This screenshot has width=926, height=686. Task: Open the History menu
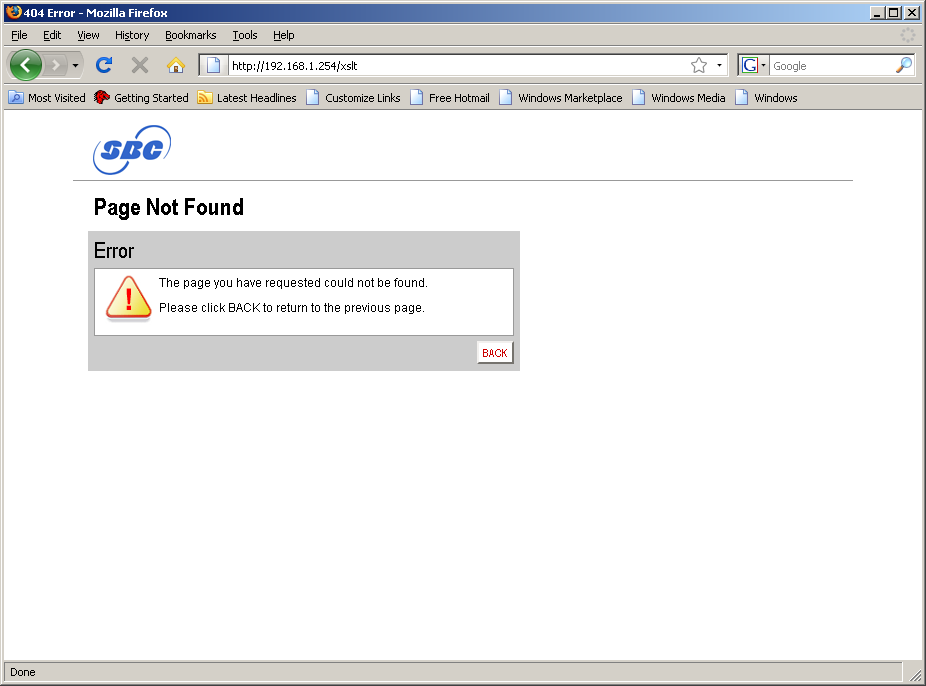click(x=132, y=35)
